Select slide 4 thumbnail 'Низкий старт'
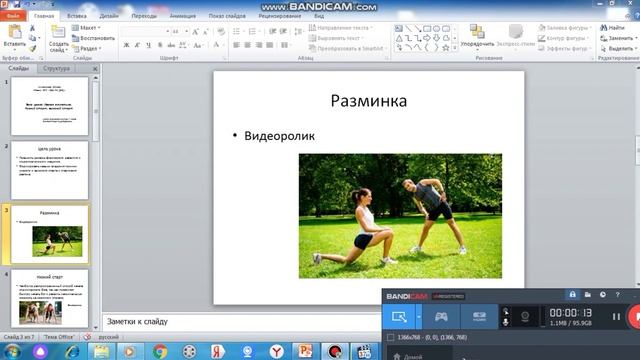Viewport: 640px width, 360px height. click(49, 298)
